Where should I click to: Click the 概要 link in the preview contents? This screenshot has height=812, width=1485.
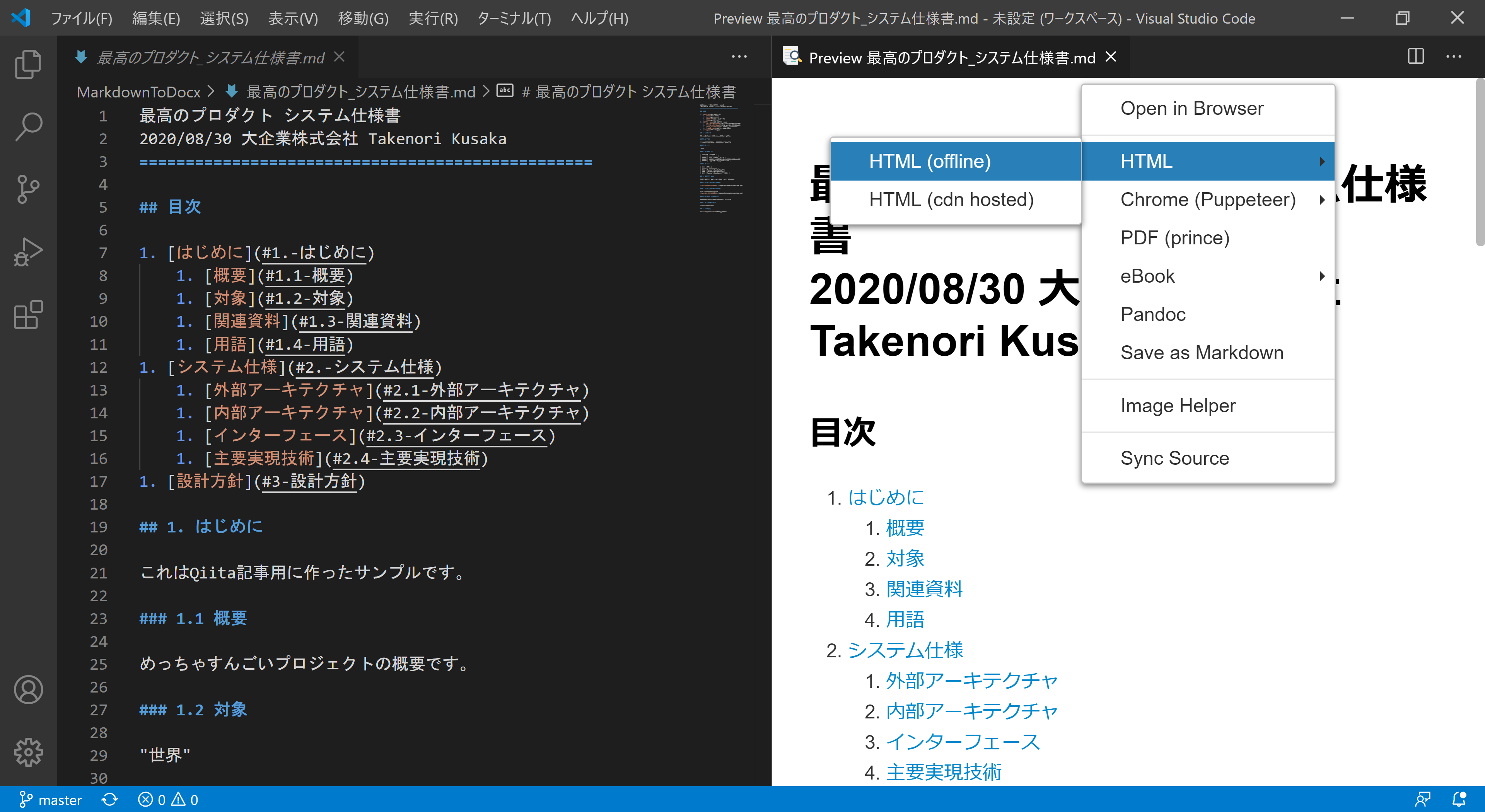[x=905, y=527]
